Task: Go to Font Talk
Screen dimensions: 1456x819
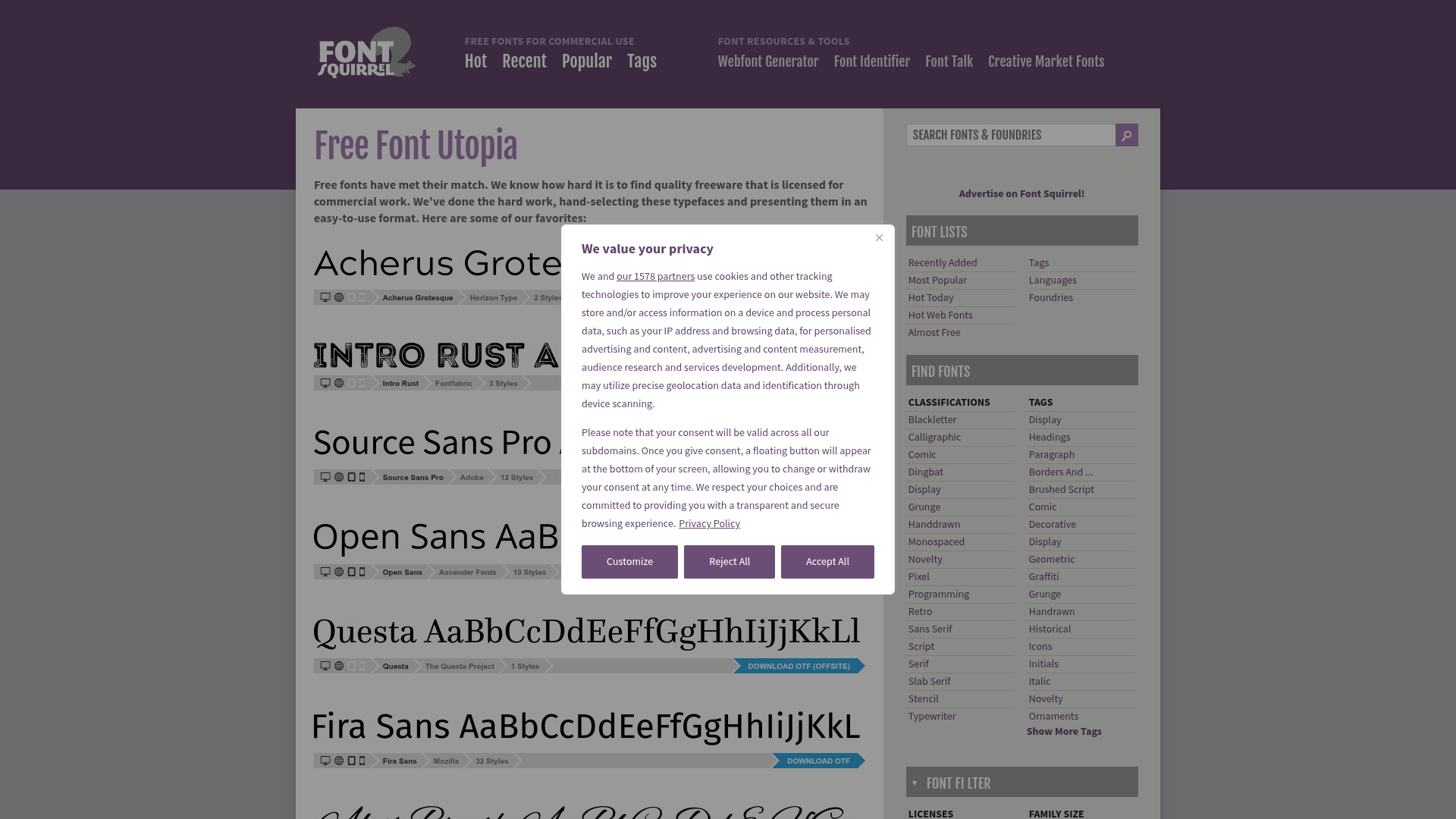Action: click(x=949, y=61)
